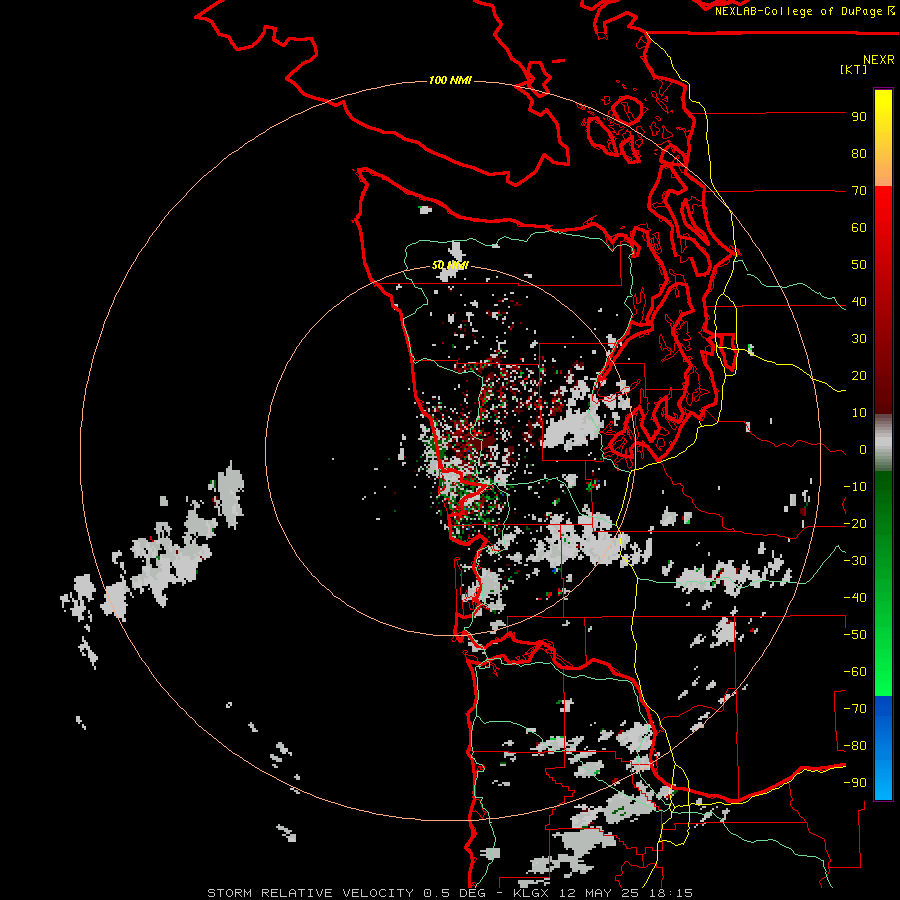The width and height of the screenshot is (900, 900).
Task: Click the "-80" scale value
Action: point(855,746)
